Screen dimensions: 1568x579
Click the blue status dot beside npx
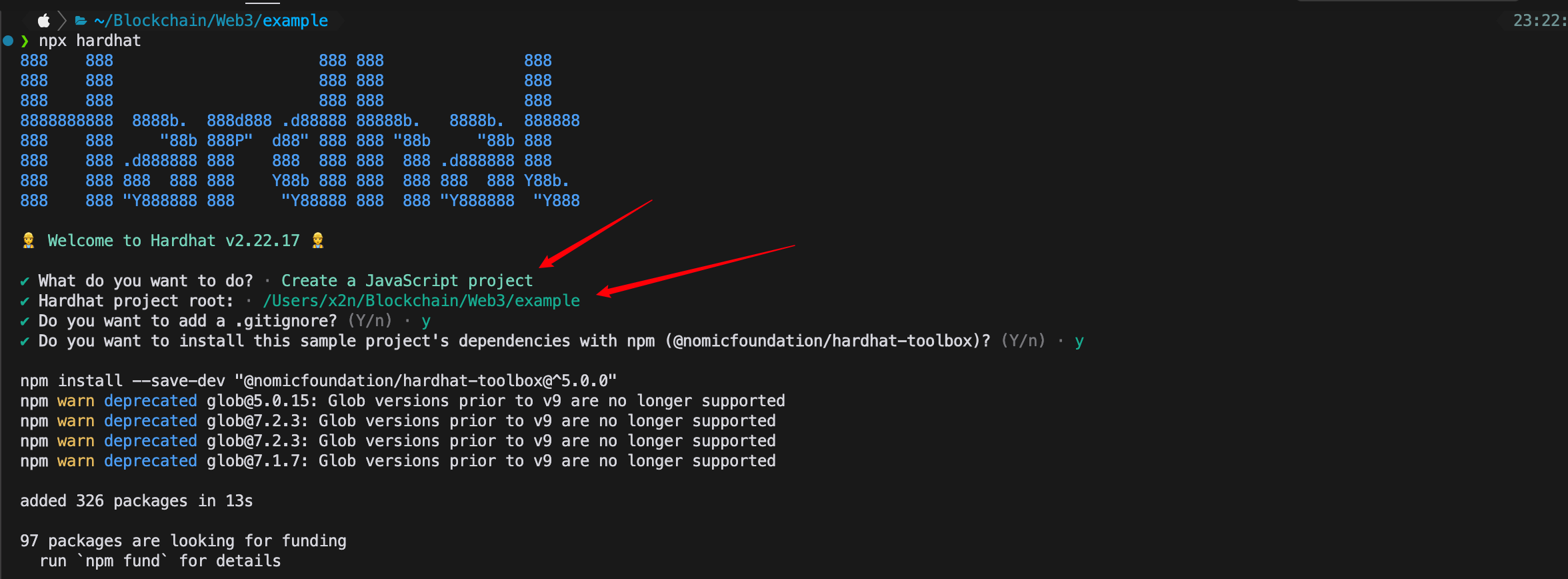[x=8, y=41]
